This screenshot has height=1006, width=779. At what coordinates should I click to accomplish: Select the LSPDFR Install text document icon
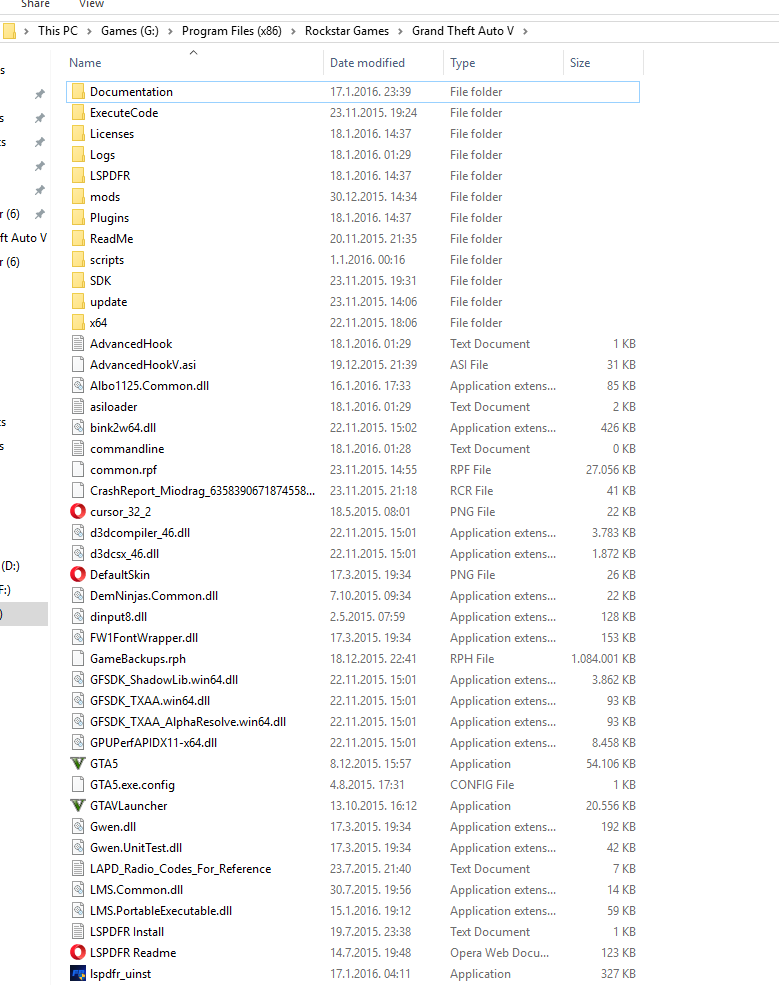(x=78, y=932)
